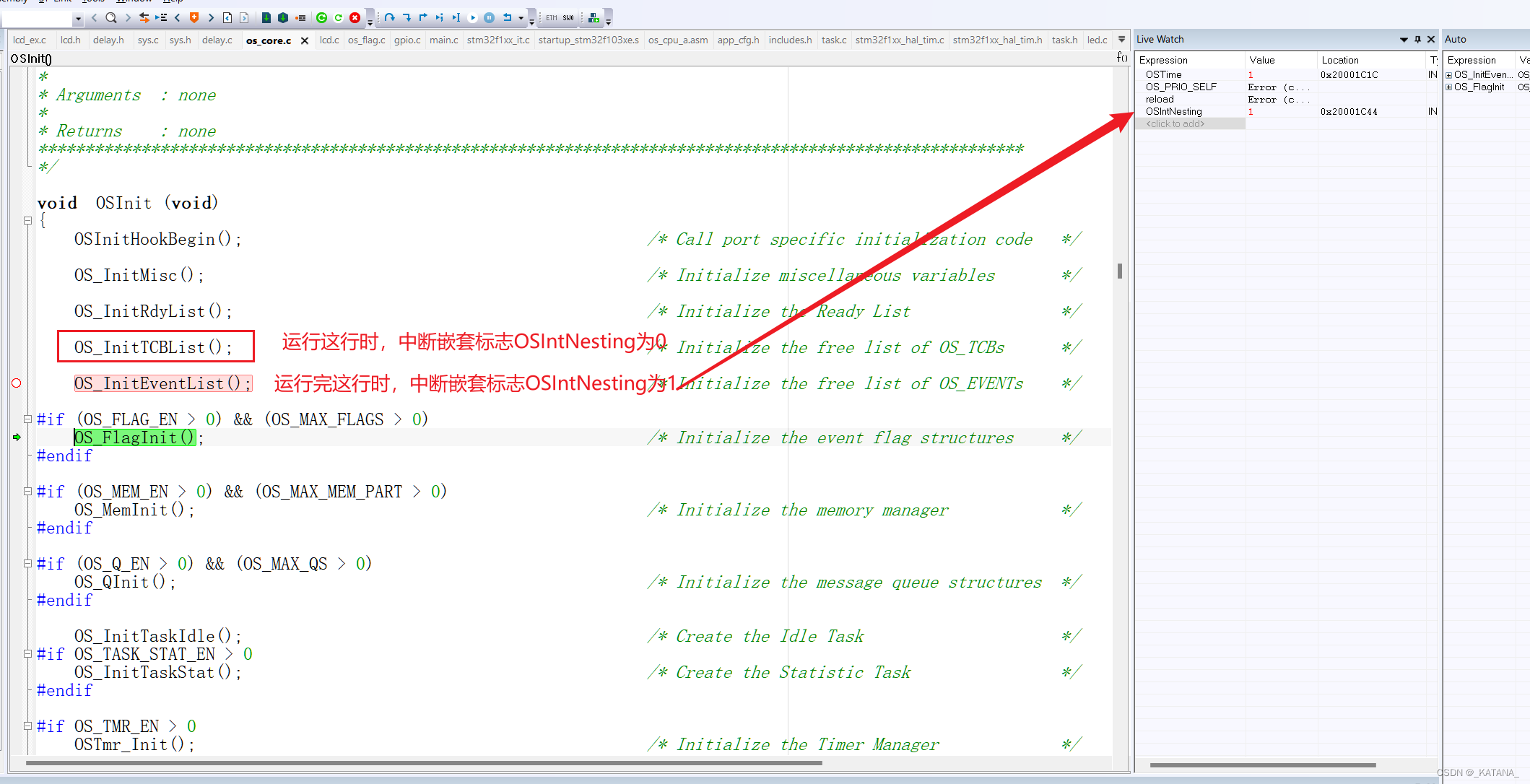
Task: Pin the Live Watch panel
Action: (x=1417, y=39)
